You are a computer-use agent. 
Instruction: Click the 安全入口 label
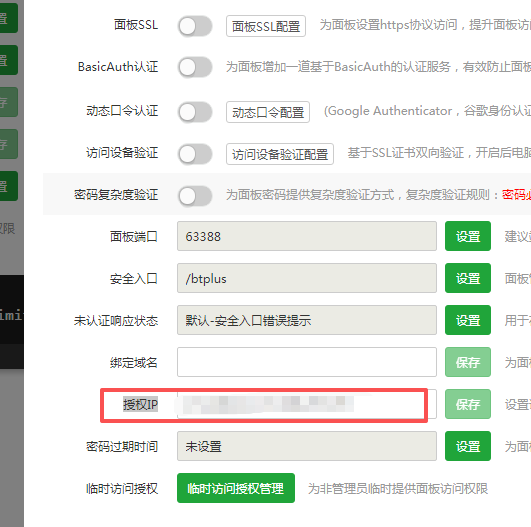tap(134, 279)
